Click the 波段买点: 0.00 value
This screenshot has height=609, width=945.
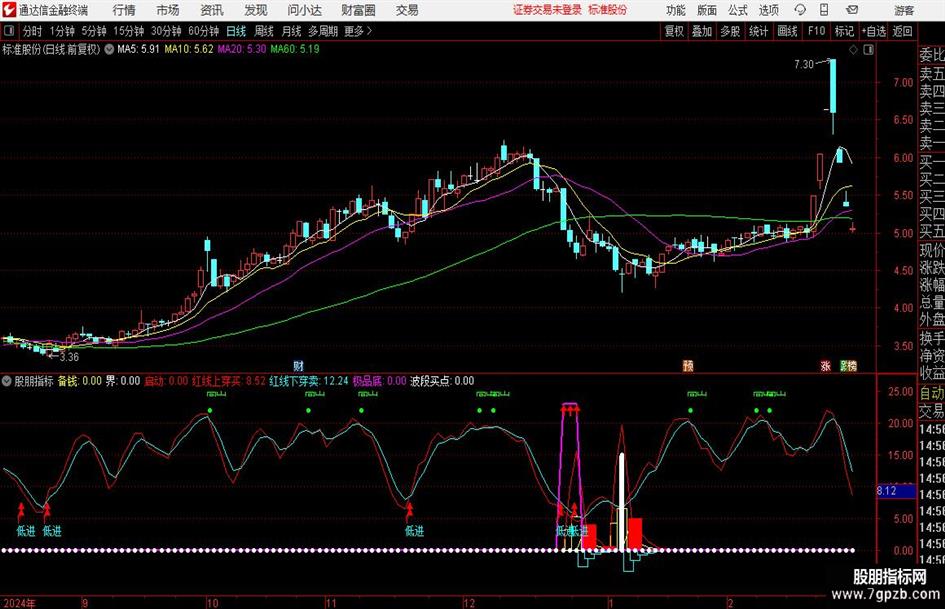click(442, 381)
